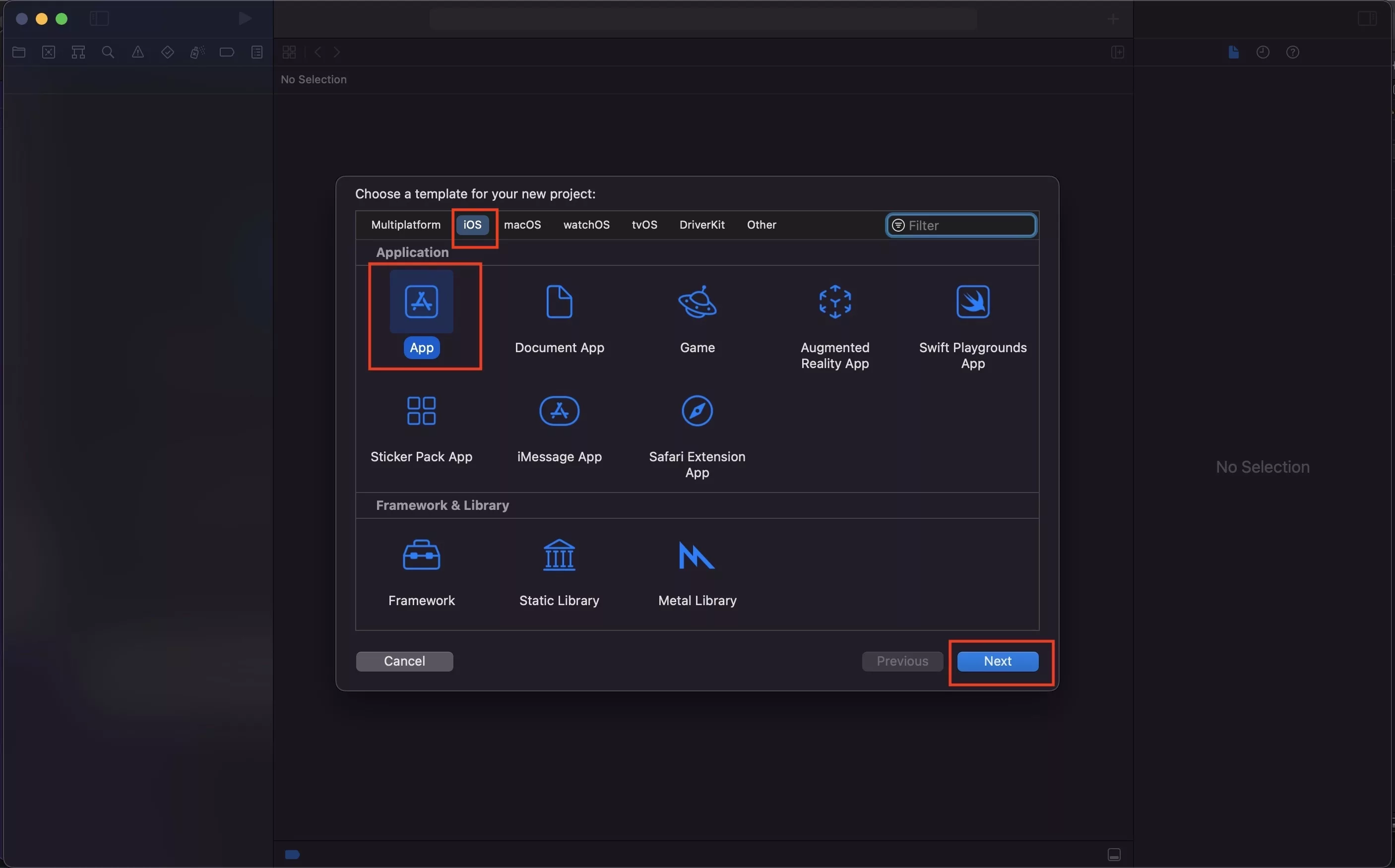Screen dimensions: 1395x868
Task: Switch to the watchOS tab
Action: [x=586, y=225]
